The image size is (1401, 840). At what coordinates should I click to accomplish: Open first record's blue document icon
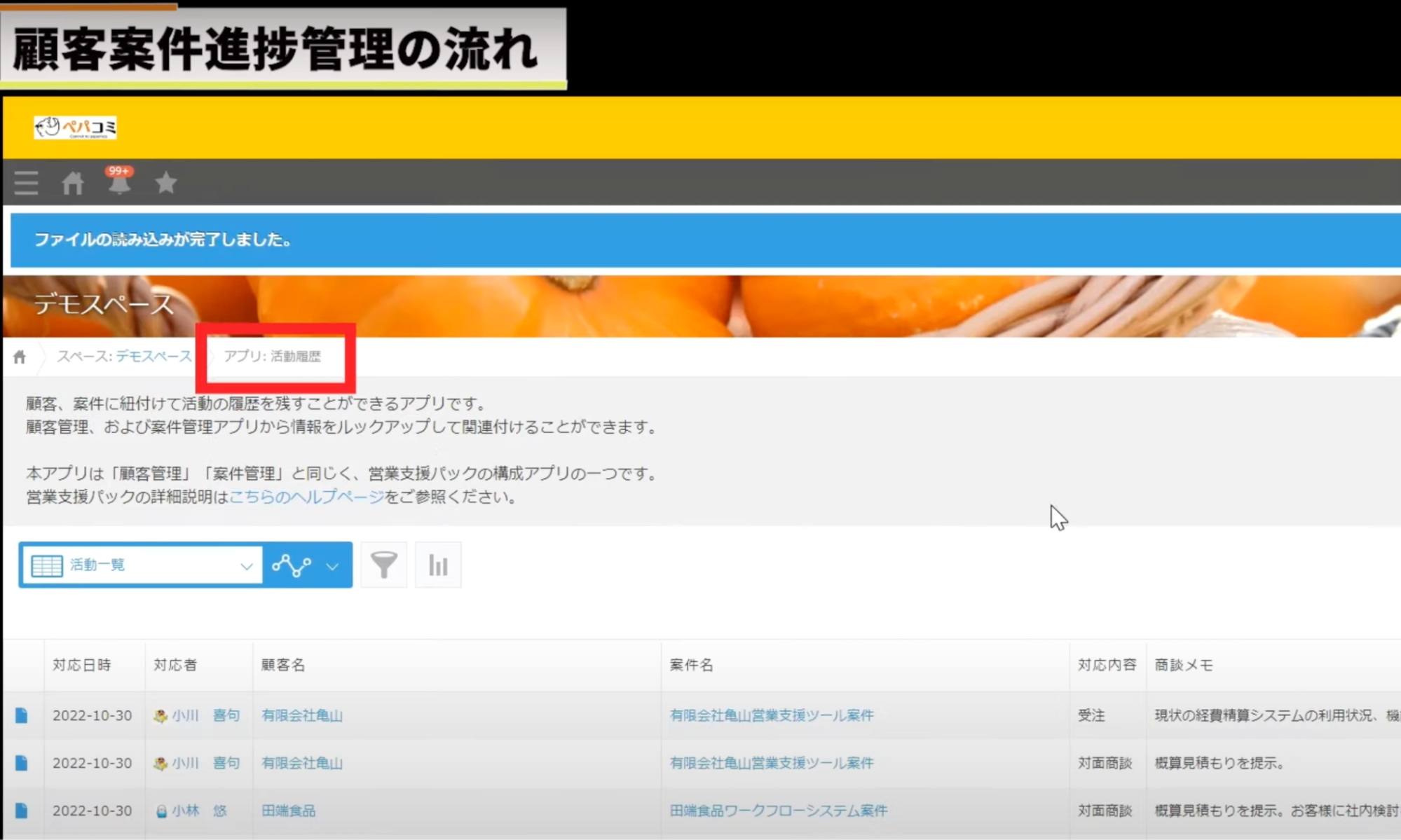click(22, 715)
